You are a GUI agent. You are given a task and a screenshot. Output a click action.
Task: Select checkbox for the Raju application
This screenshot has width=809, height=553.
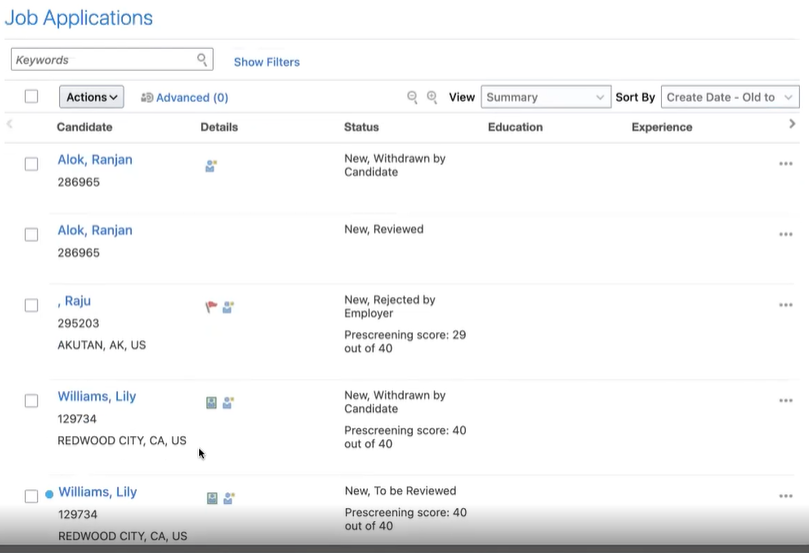coord(31,305)
